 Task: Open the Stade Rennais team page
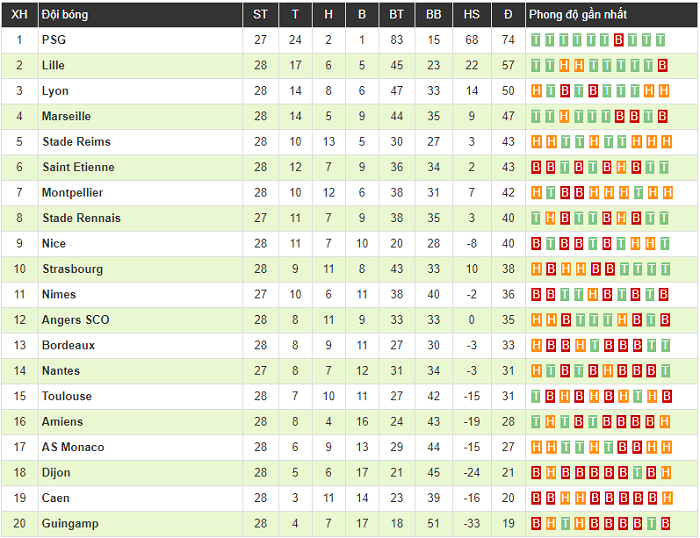tap(81, 218)
